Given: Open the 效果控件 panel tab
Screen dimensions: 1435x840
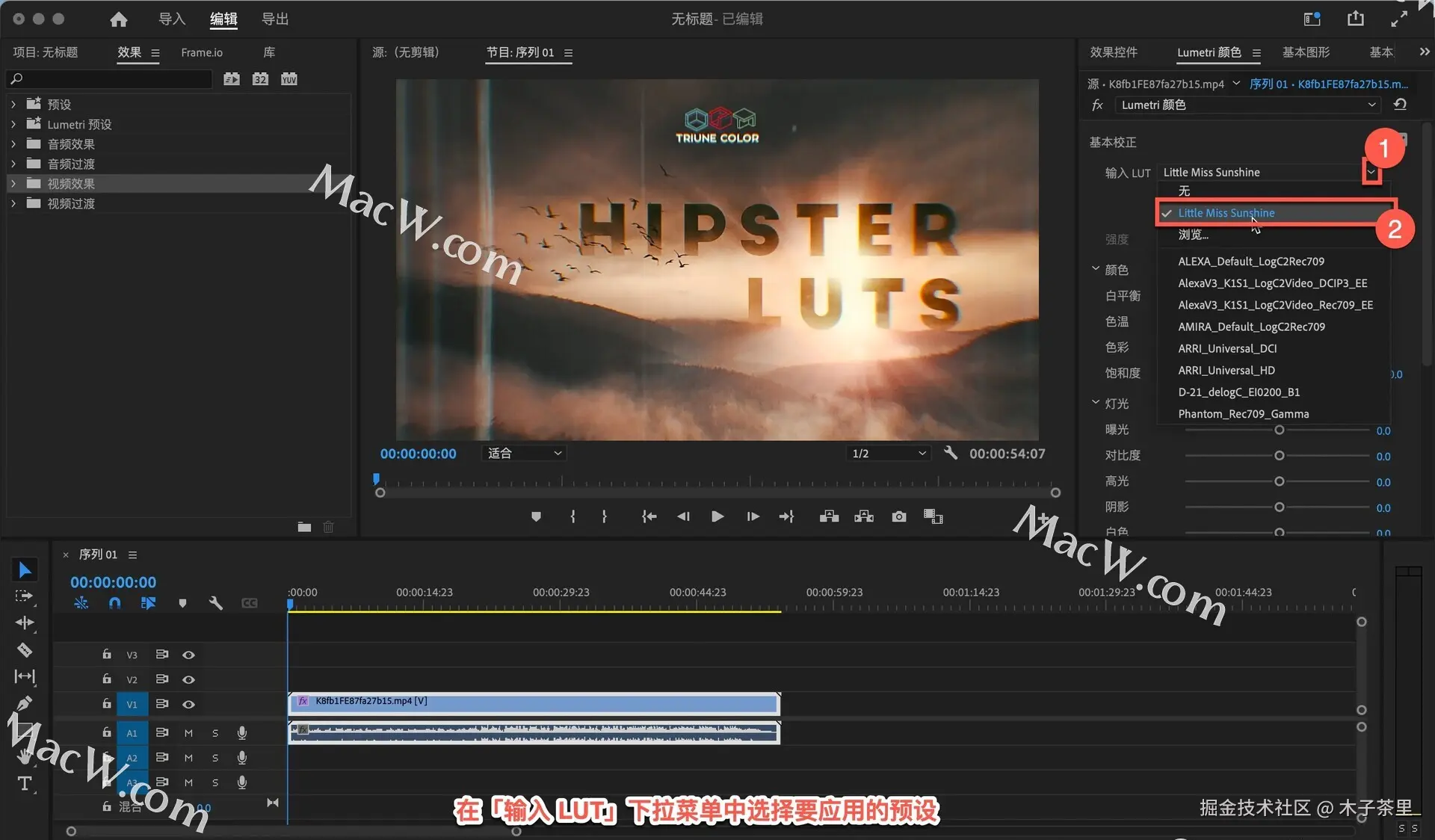Looking at the screenshot, I should (1114, 52).
